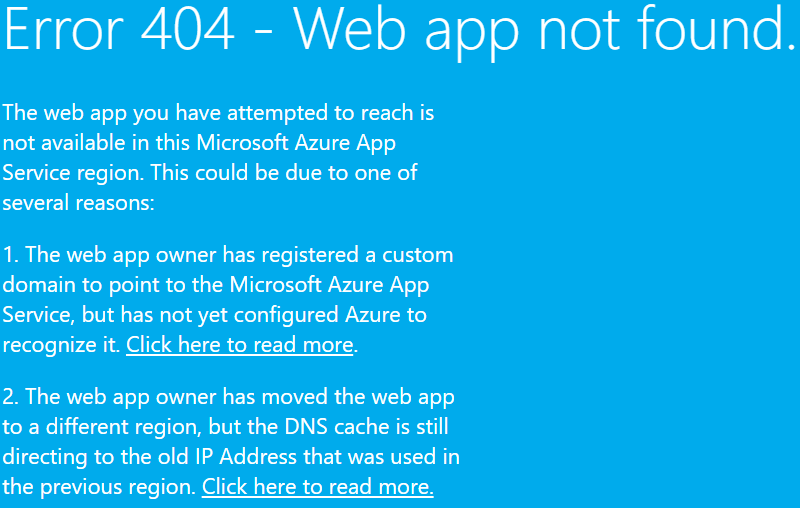Open the read more link about custom domains
Viewport: 800px width, 508px height.
pyautogui.click(x=240, y=345)
